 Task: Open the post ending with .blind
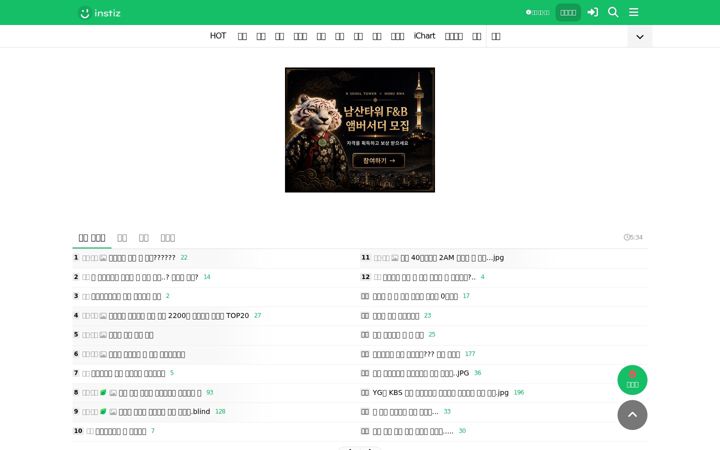(x=164, y=412)
